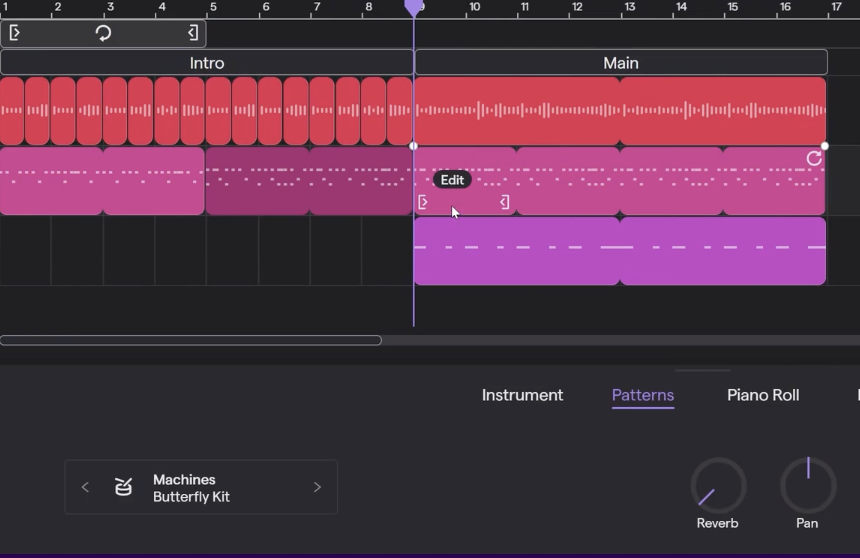The image size is (860, 558).
Task: Click the Edit tooltip button on the clip
Action: tap(452, 180)
